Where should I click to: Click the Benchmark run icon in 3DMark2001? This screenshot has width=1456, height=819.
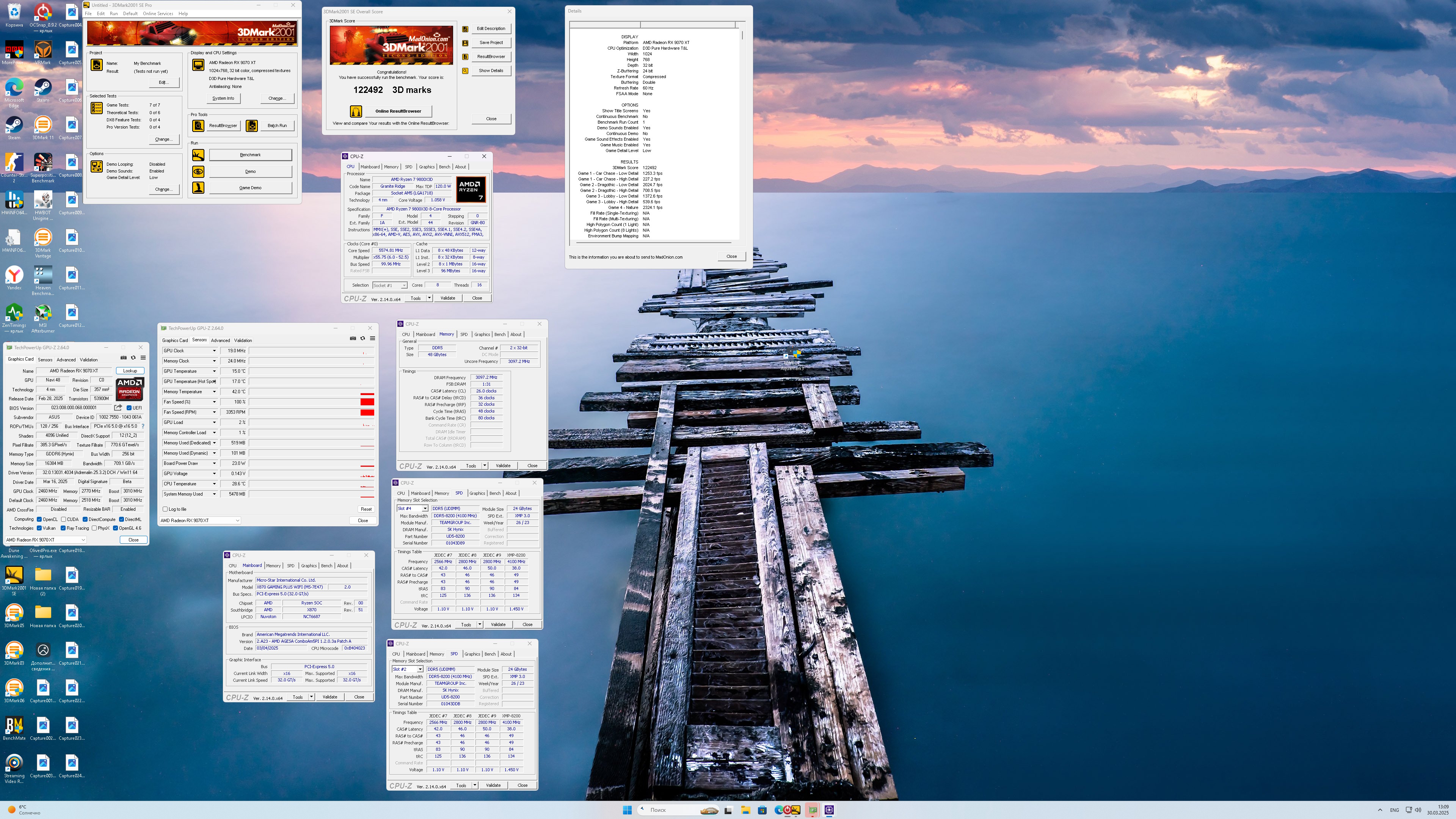[x=198, y=155]
